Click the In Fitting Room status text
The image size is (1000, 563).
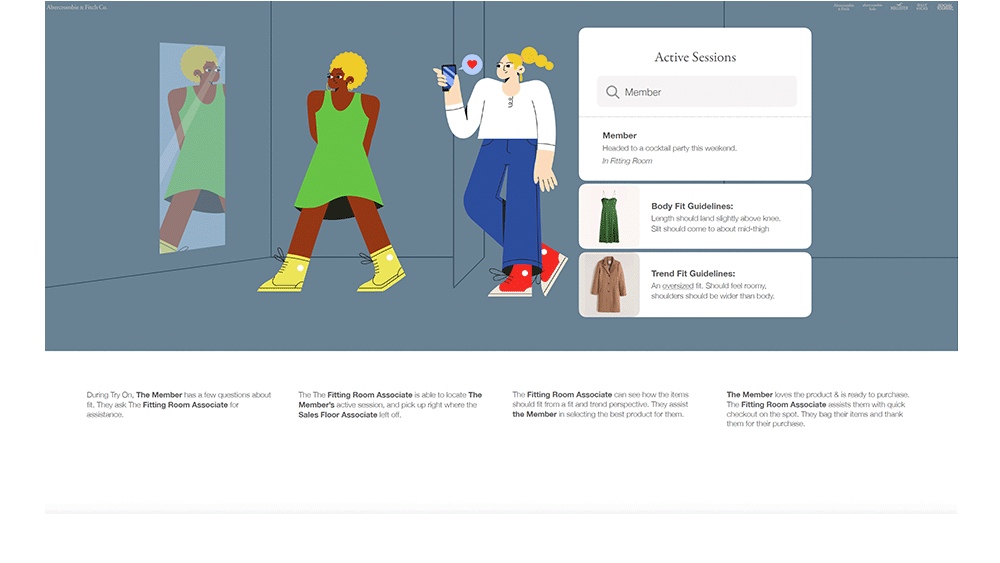[627, 161]
